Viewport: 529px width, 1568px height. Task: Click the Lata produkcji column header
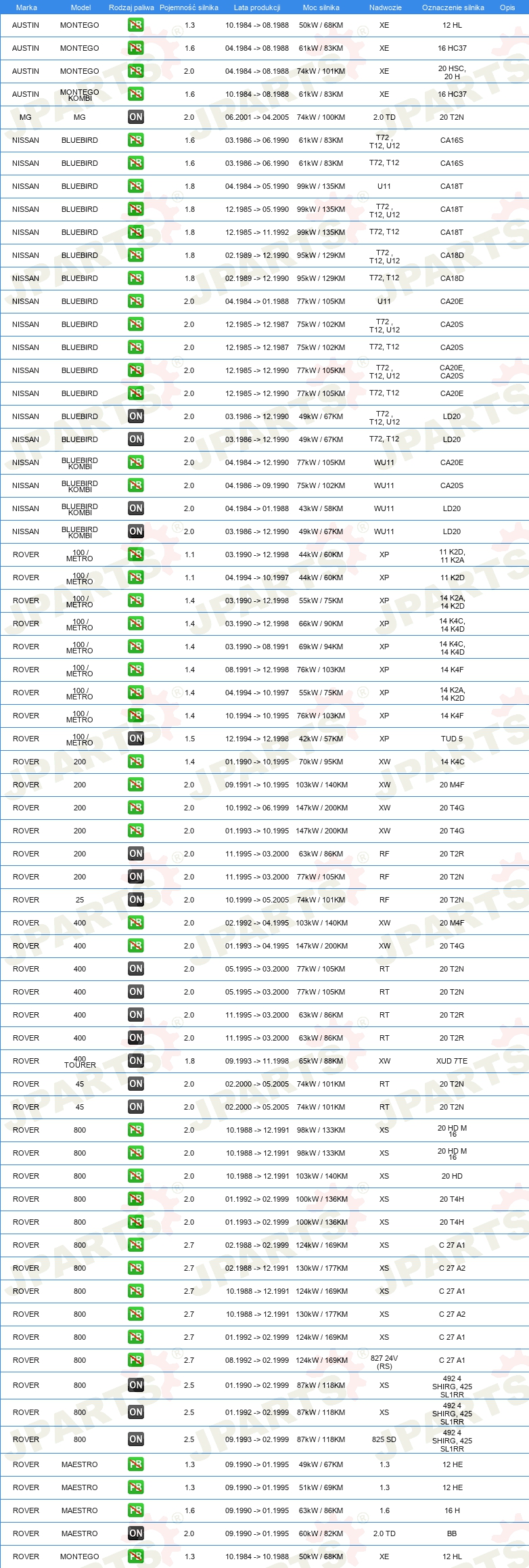(x=257, y=7)
